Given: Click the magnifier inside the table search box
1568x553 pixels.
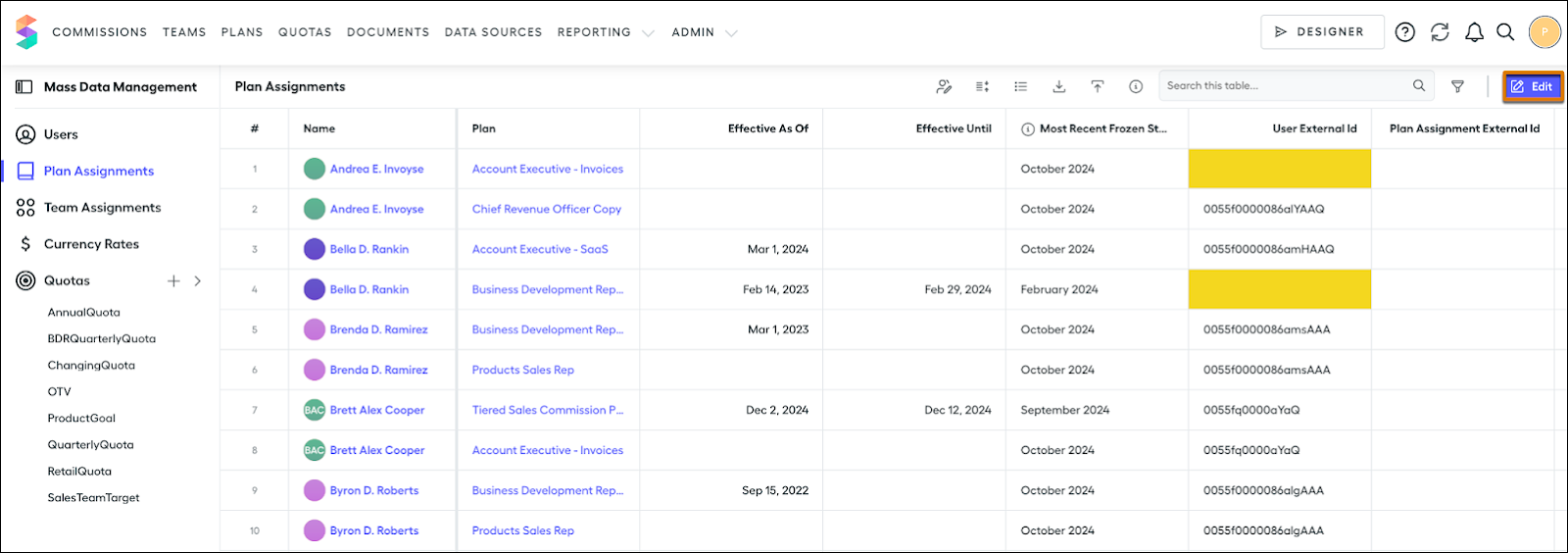Looking at the screenshot, I should pyautogui.click(x=1419, y=85).
